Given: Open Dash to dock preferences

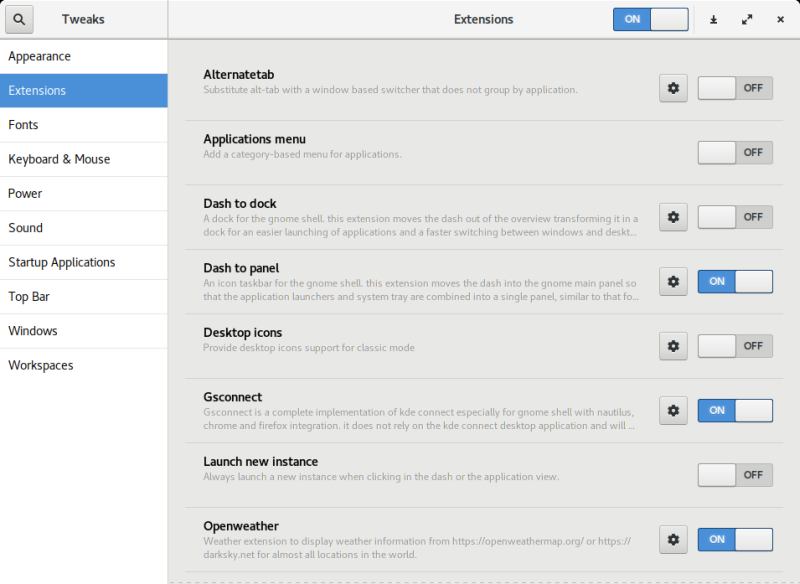Looking at the screenshot, I should tap(673, 217).
